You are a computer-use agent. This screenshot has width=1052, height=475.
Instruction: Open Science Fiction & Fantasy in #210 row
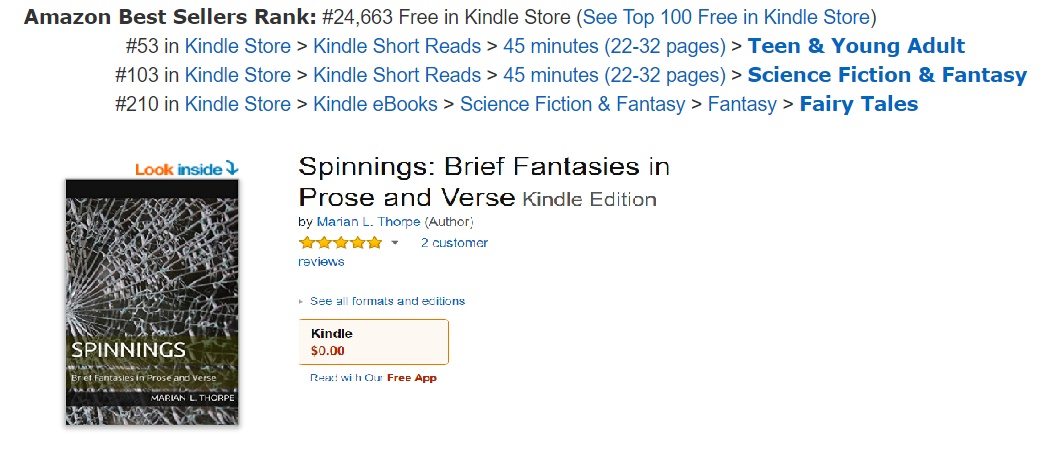point(572,104)
